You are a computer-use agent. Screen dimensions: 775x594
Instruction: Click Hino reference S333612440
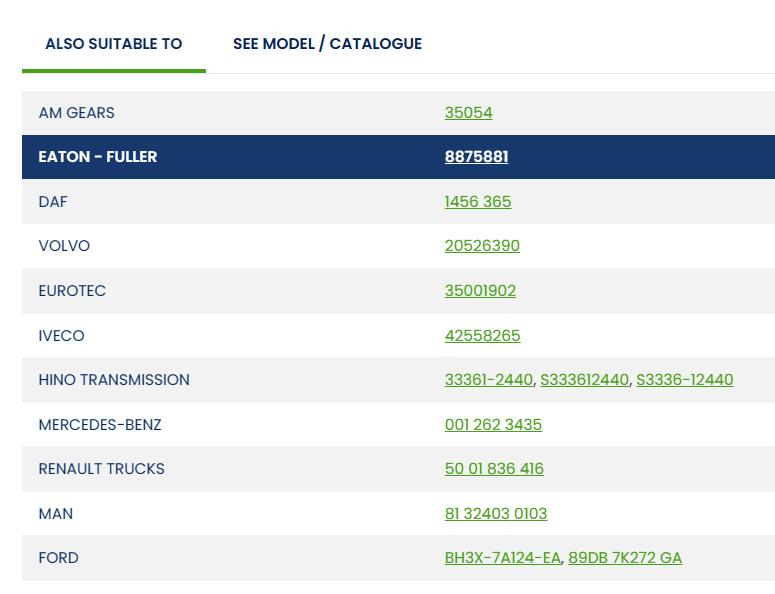[x=584, y=380]
